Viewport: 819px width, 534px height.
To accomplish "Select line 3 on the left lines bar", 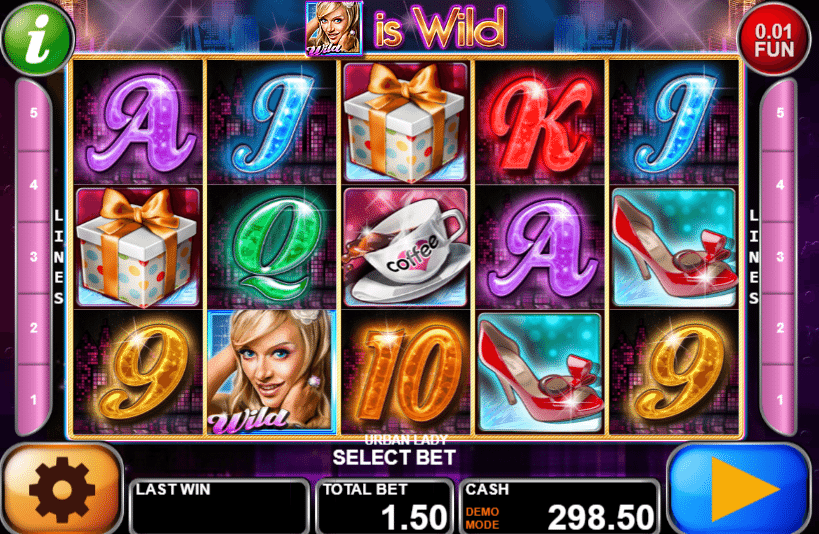I will click(33, 257).
